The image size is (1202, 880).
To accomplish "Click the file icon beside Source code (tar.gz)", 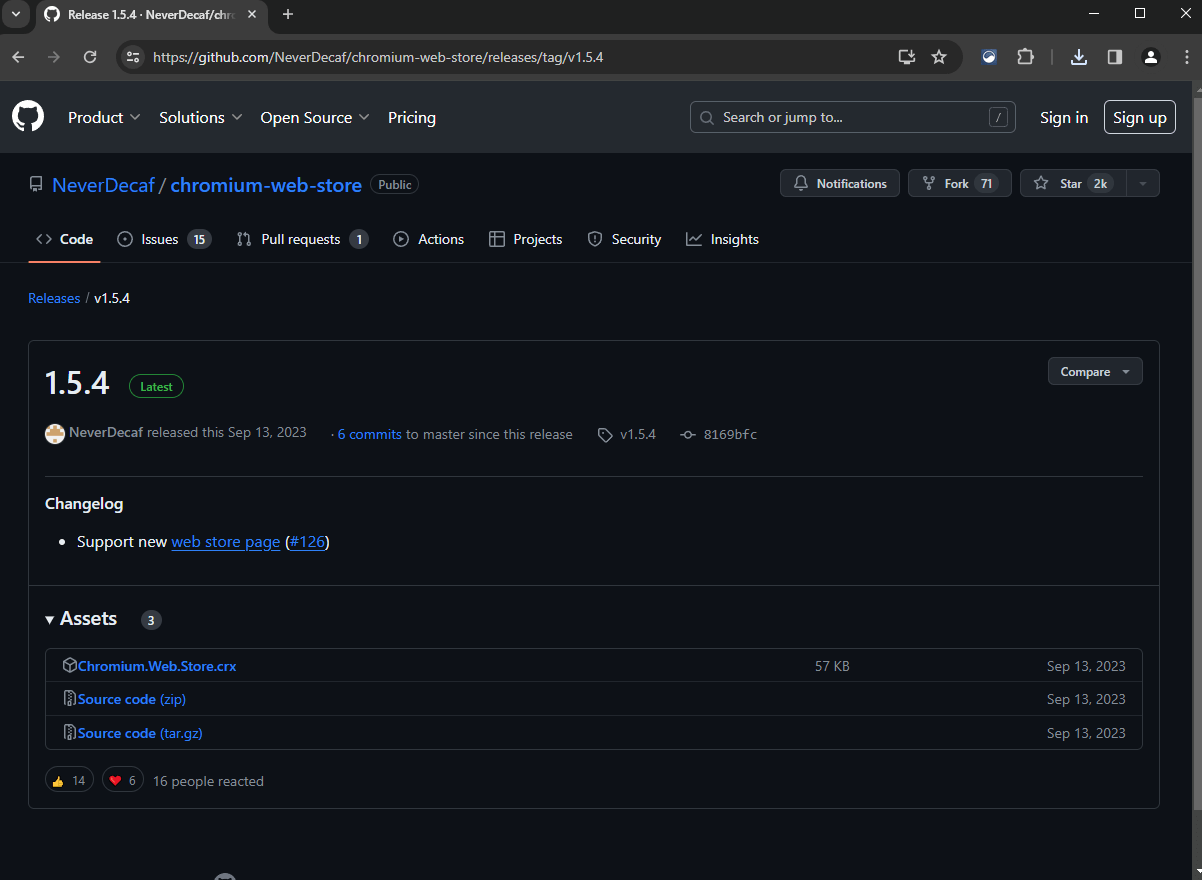I will (x=70, y=733).
